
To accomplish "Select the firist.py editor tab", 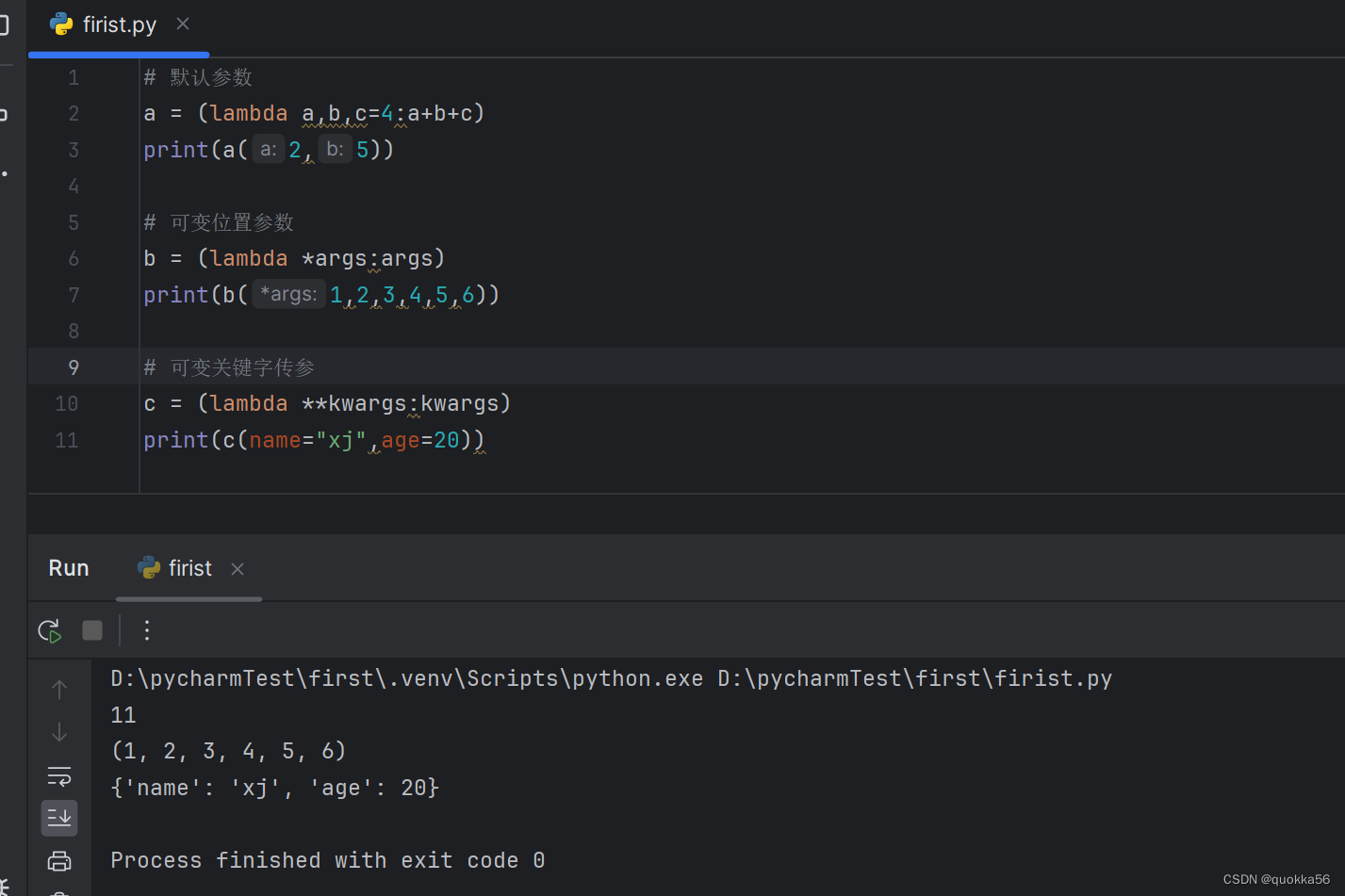I will tap(119, 24).
